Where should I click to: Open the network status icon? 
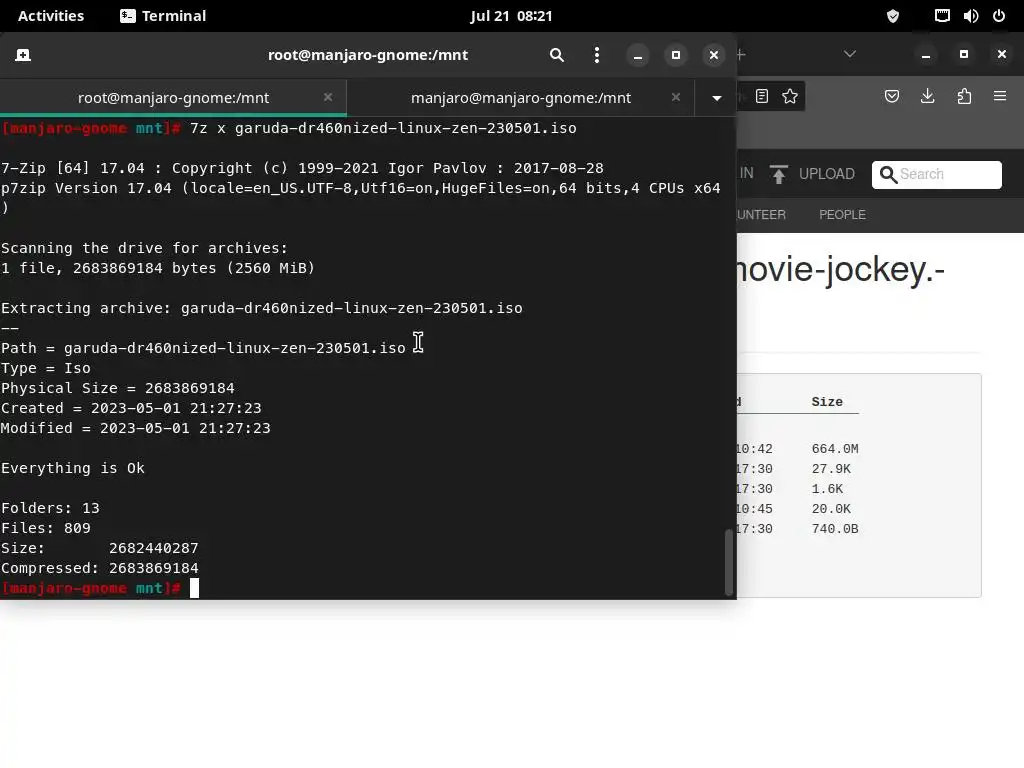coord(942,16)
